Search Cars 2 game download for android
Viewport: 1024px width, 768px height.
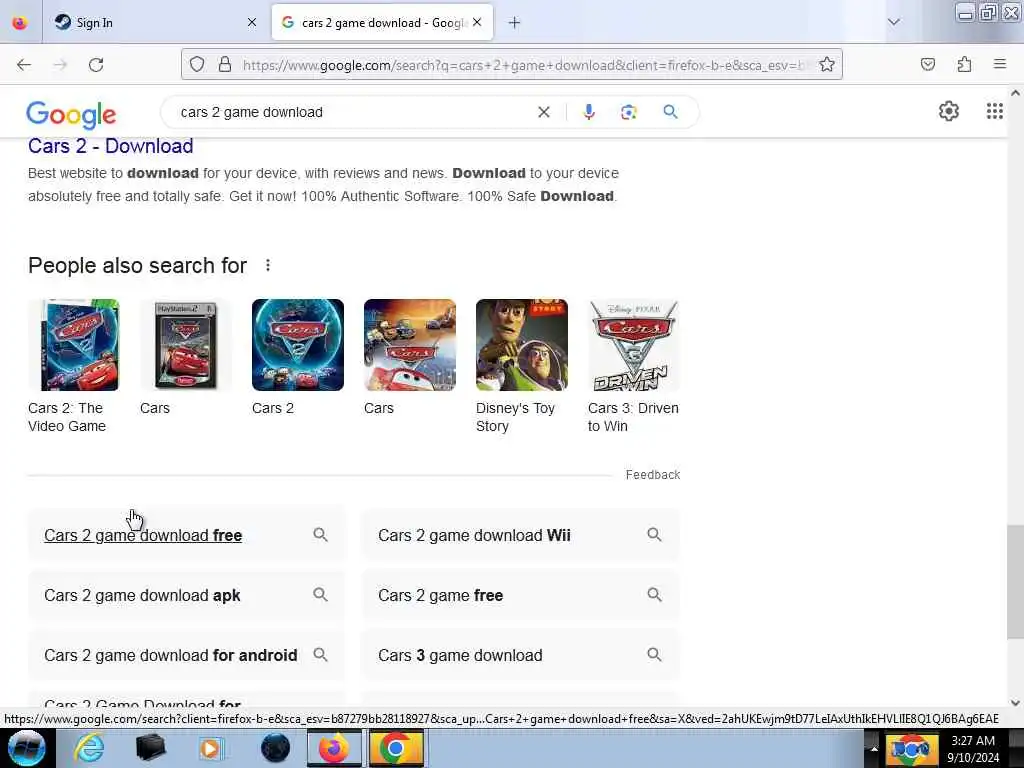186,655
